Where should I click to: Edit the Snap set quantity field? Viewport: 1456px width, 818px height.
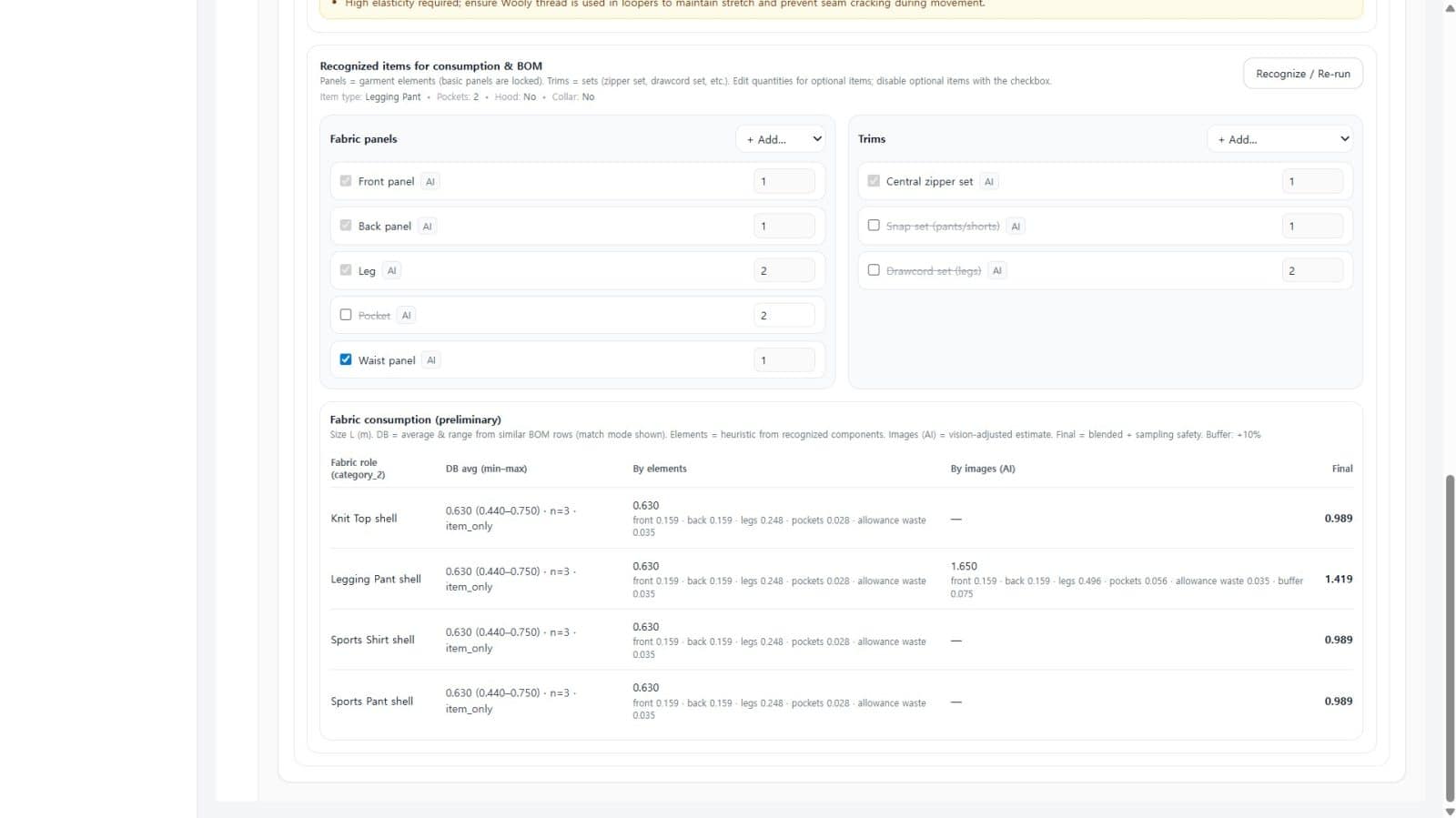(1312, 226)
